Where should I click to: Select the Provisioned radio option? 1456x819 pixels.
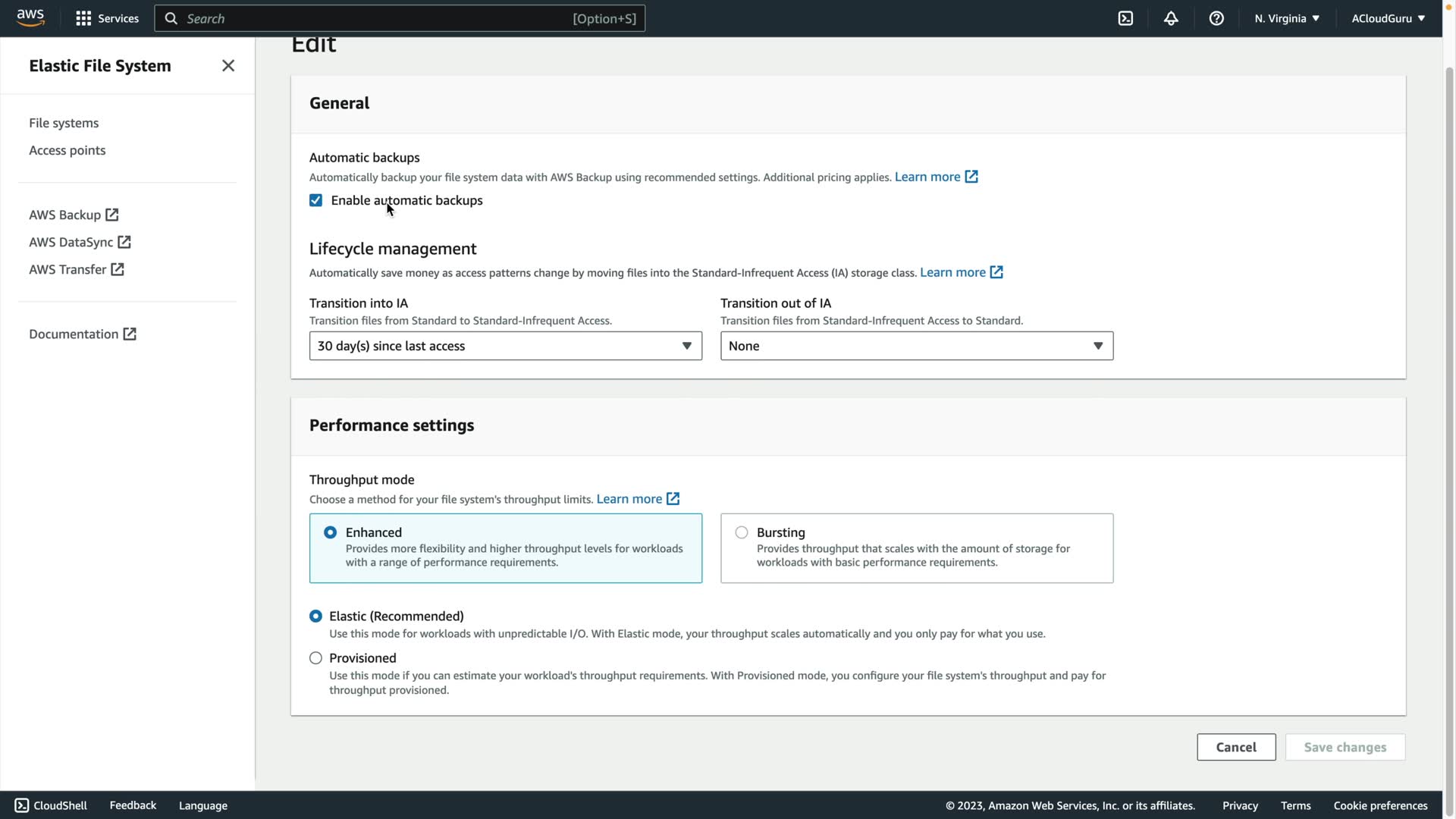point(315,658)
